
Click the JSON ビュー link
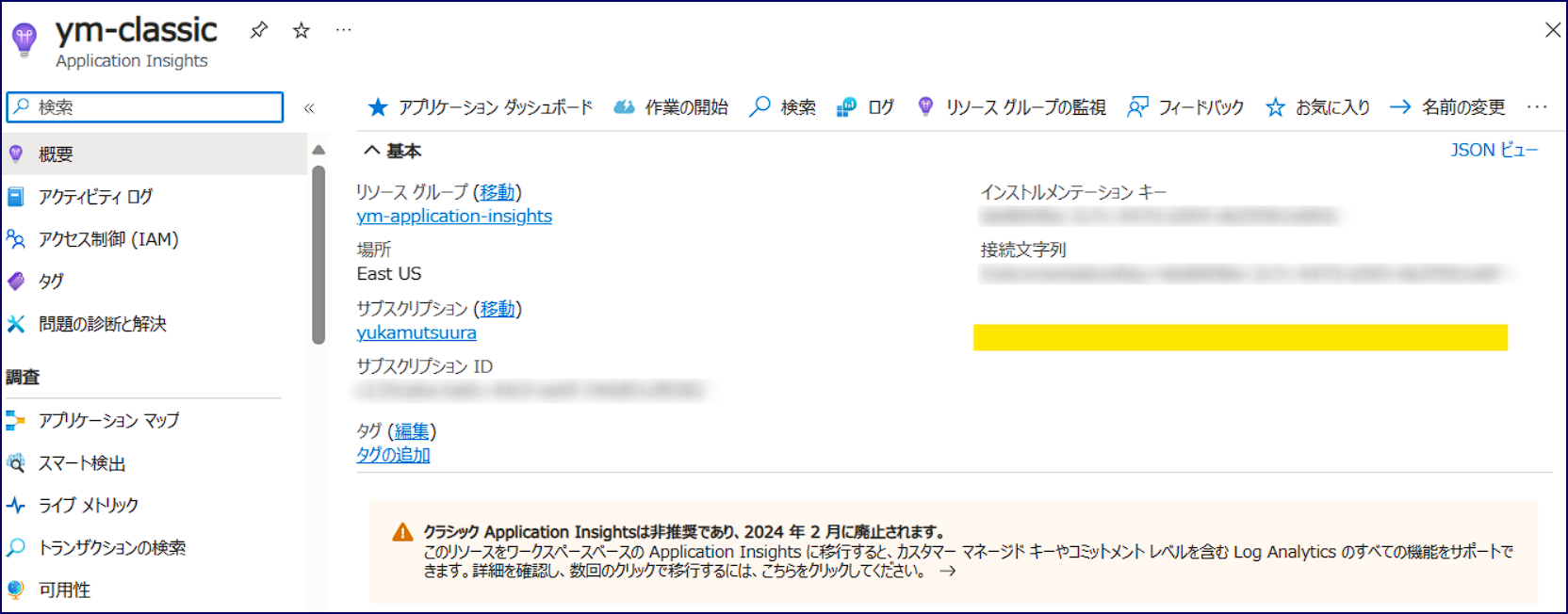coord(1494,151)
